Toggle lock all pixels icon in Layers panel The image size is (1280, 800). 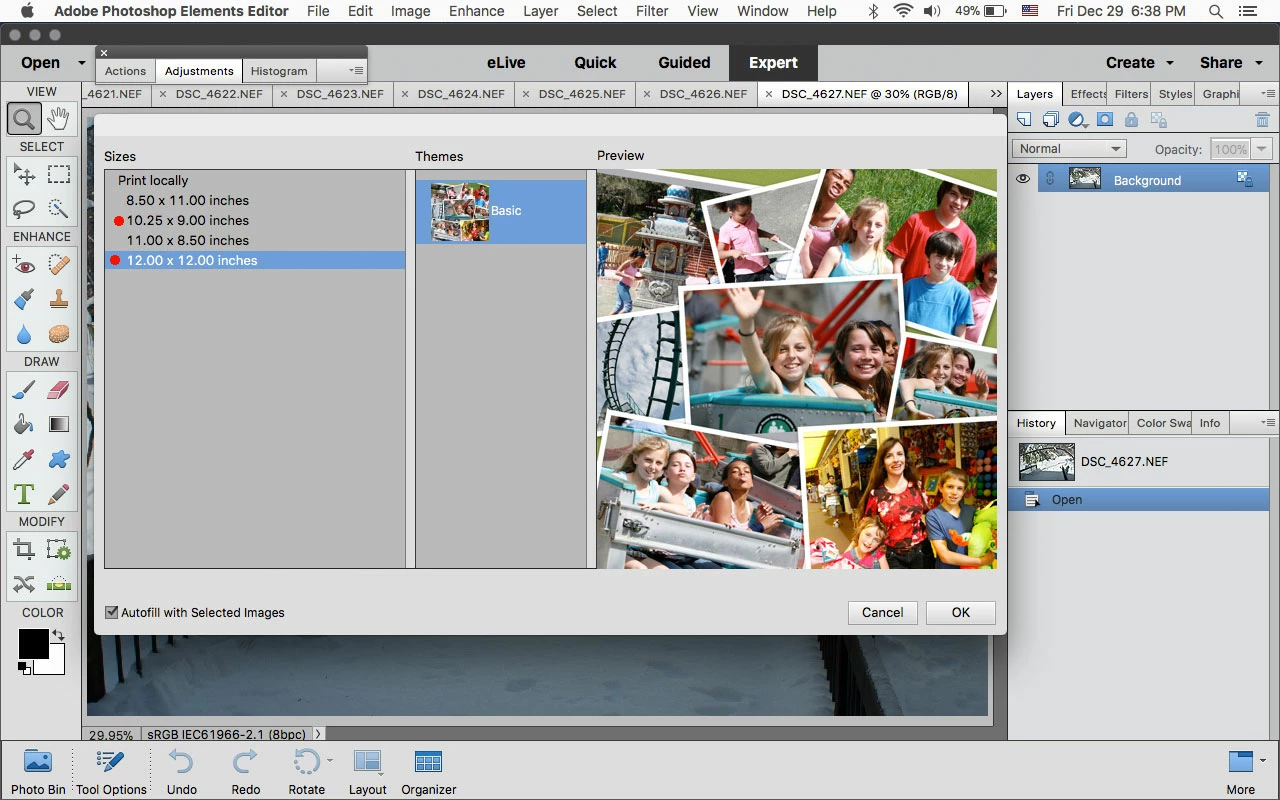pyautogui.click(x=1131, y=120)
